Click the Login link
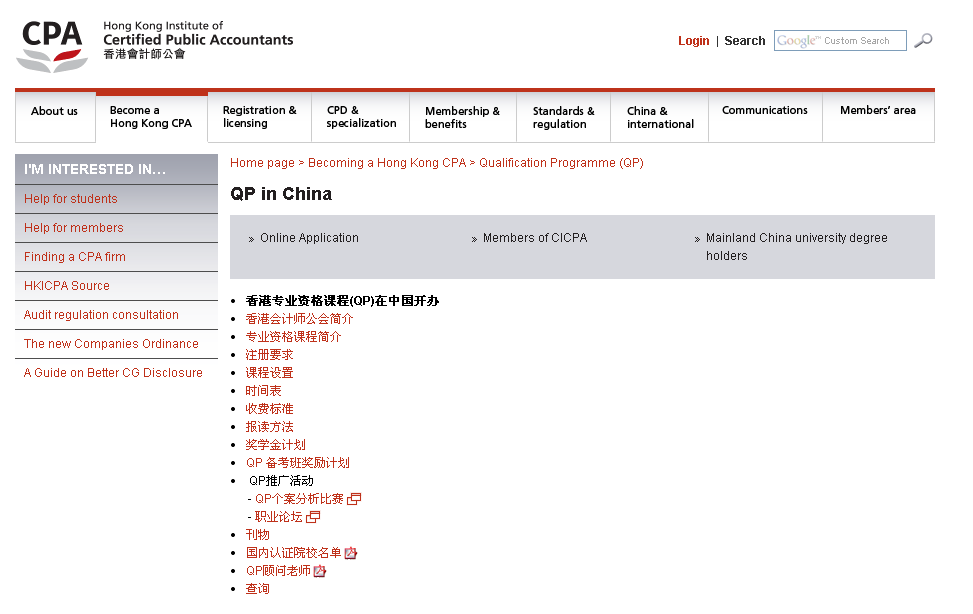973x614 pixels. [x=693, y=40]
